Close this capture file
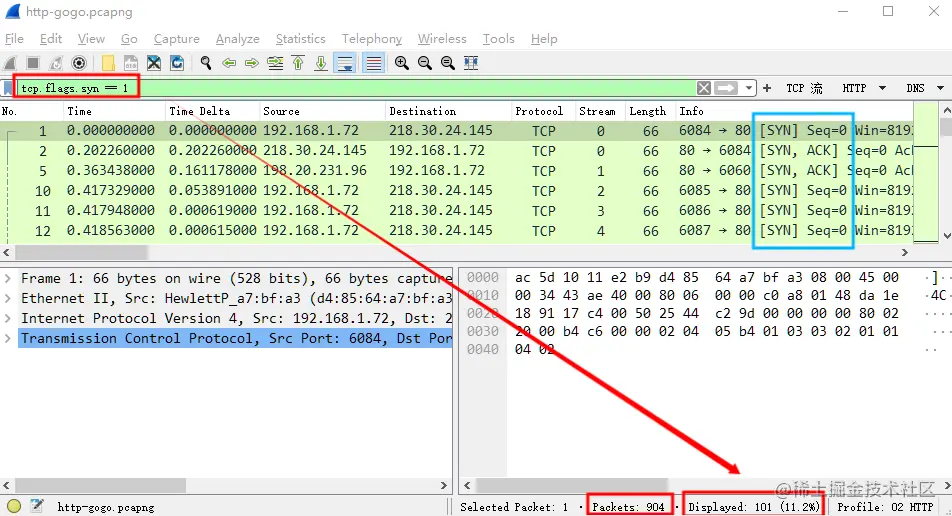952x516 pixels. 154,63
